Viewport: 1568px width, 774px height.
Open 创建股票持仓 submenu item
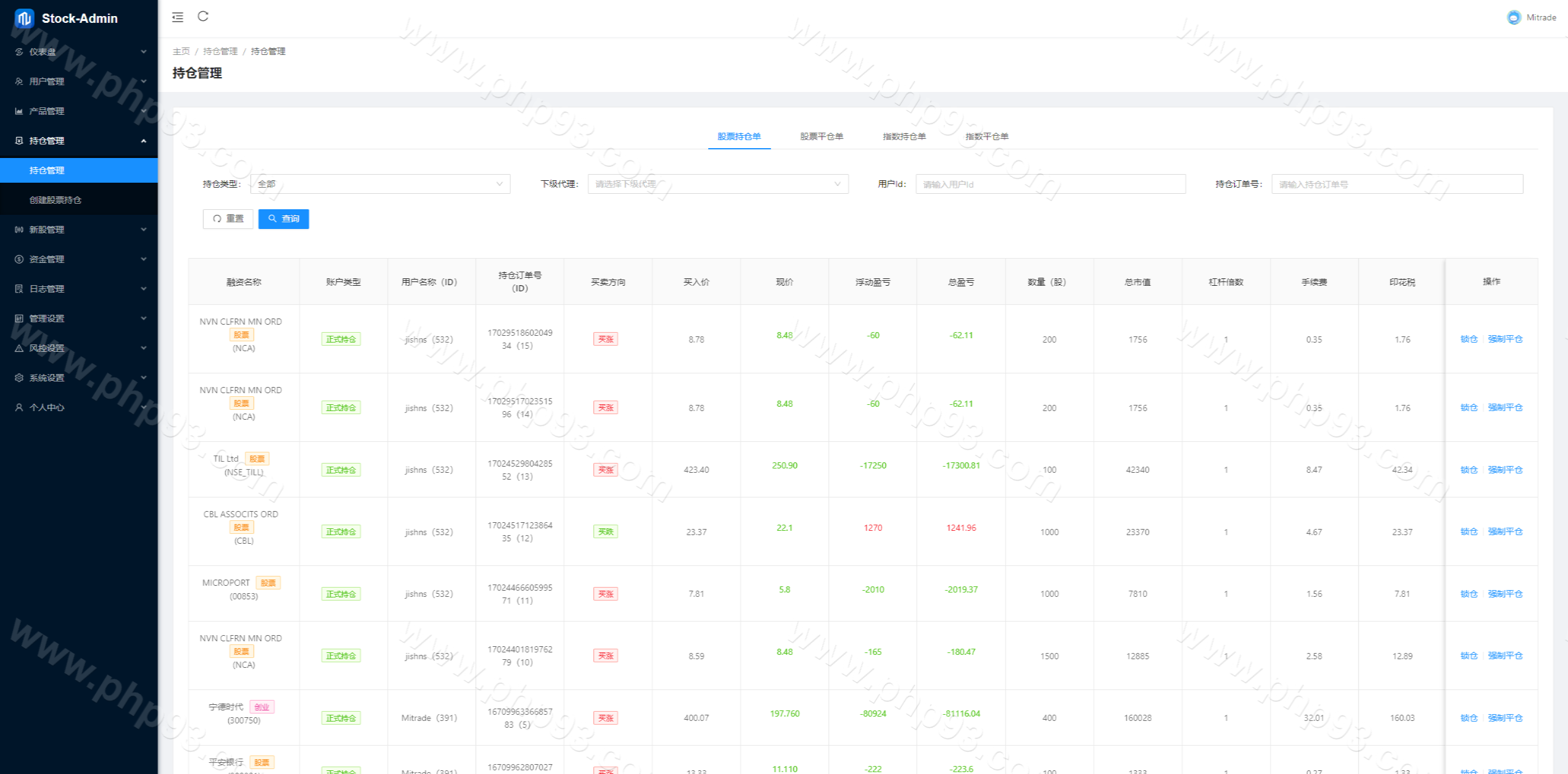click(x=56, y=200)
